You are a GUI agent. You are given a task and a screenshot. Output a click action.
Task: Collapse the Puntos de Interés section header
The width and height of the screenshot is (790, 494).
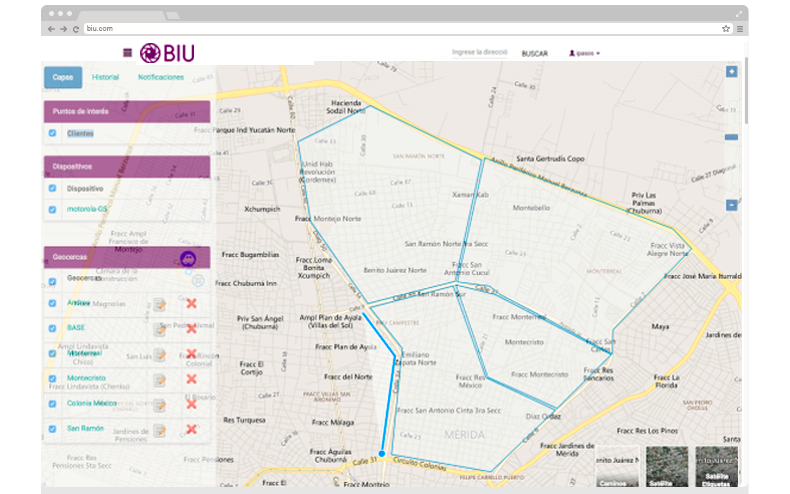coord(126,111)
